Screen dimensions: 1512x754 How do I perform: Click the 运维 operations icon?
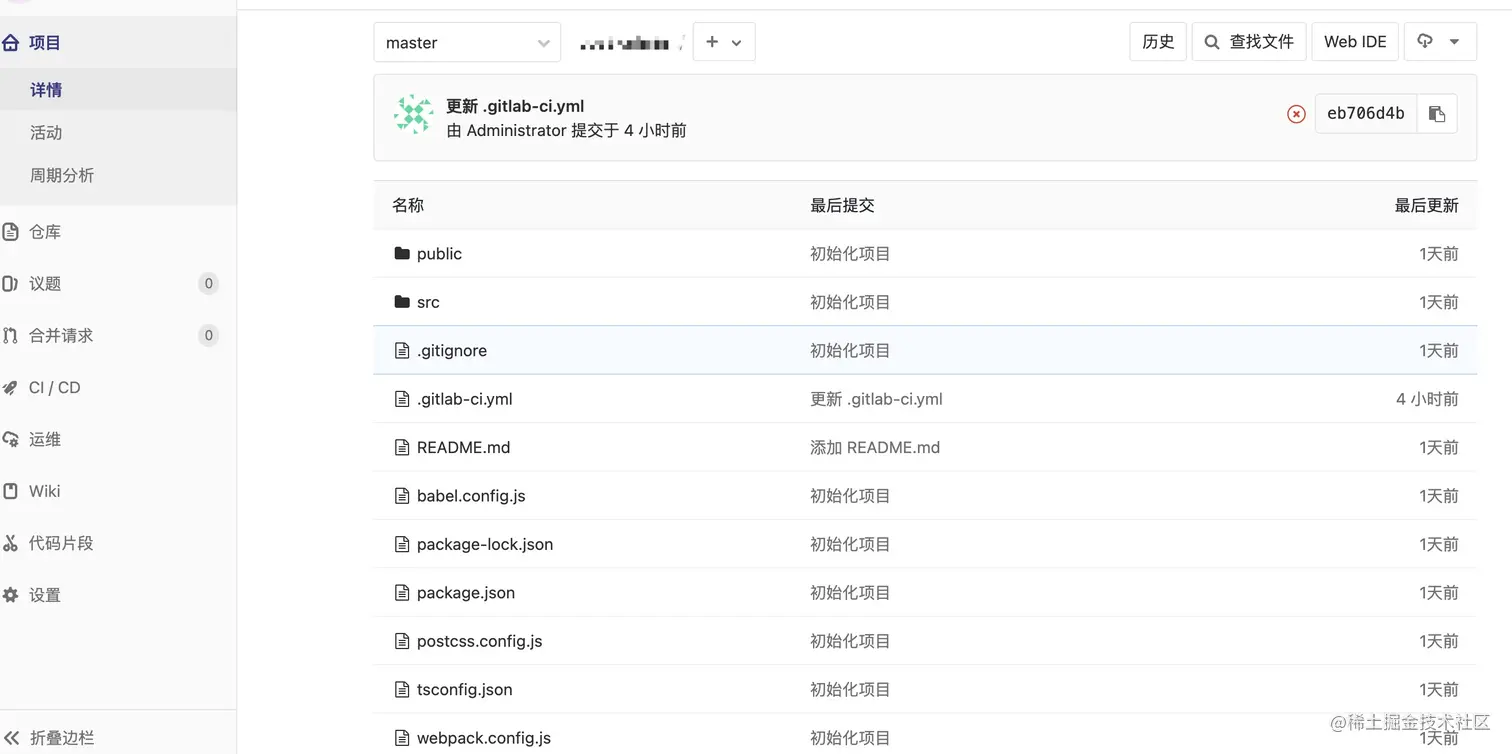10,439
